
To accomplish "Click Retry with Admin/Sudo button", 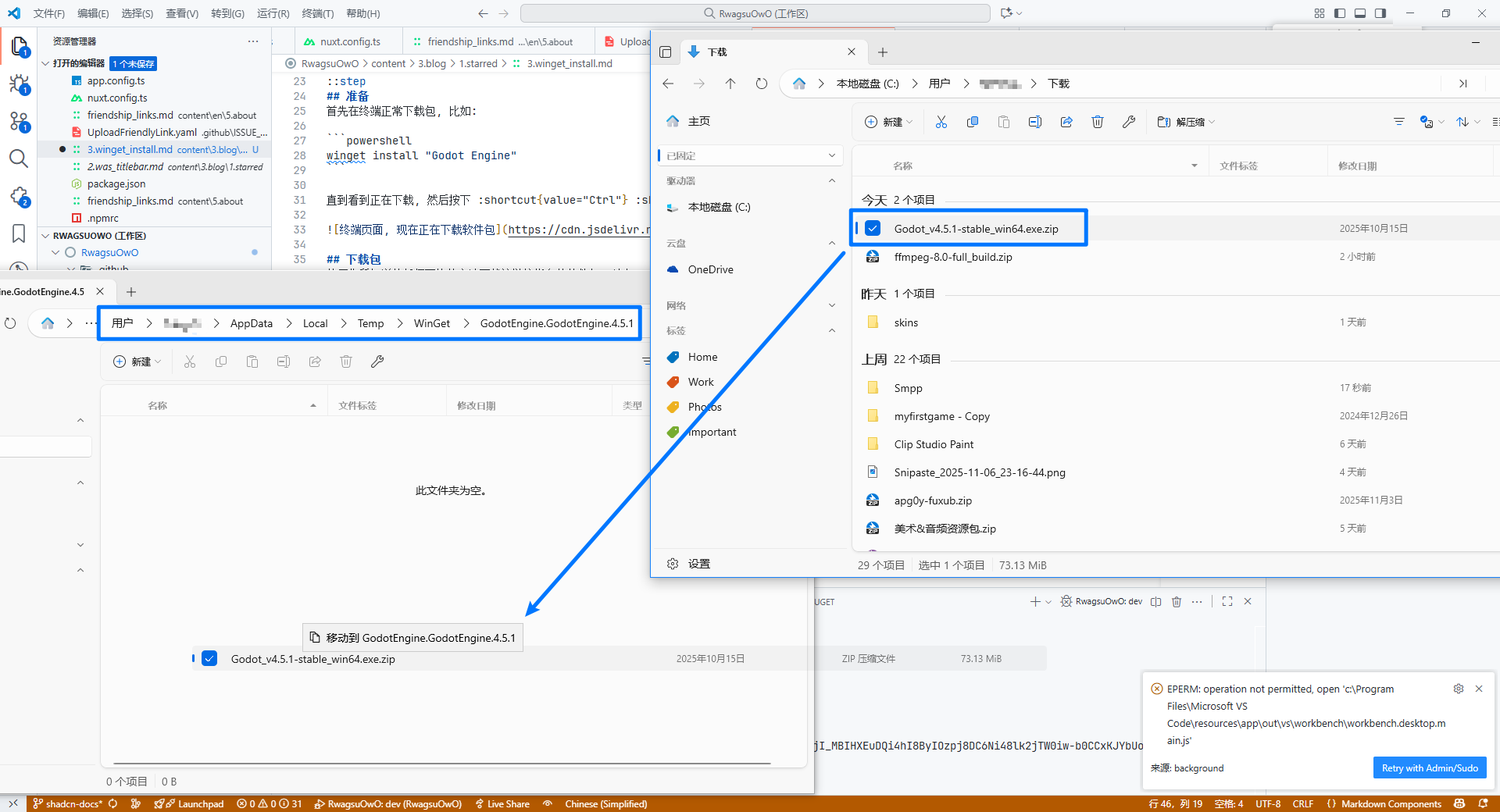I will (1430, 767).
